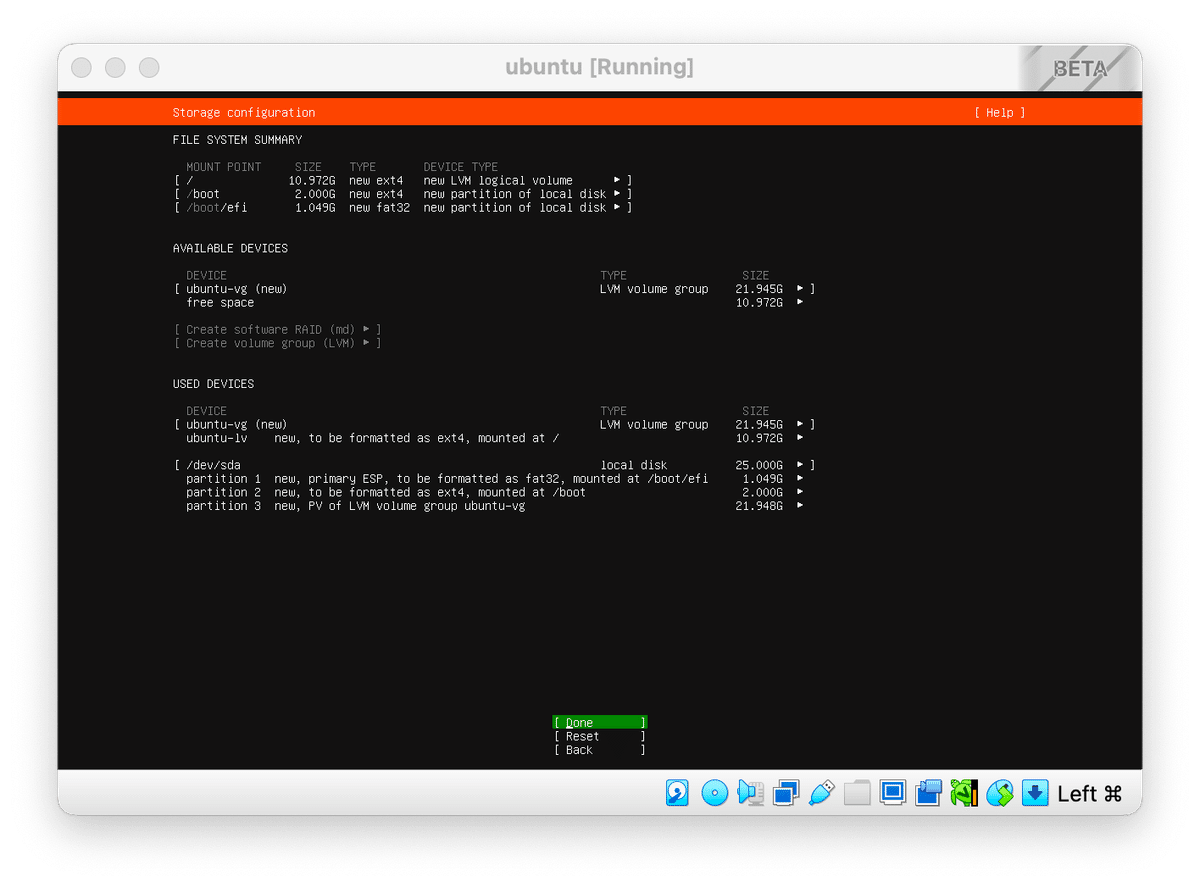Open the USB devices status icon
Screen dimensions: 1200x886
821,793
